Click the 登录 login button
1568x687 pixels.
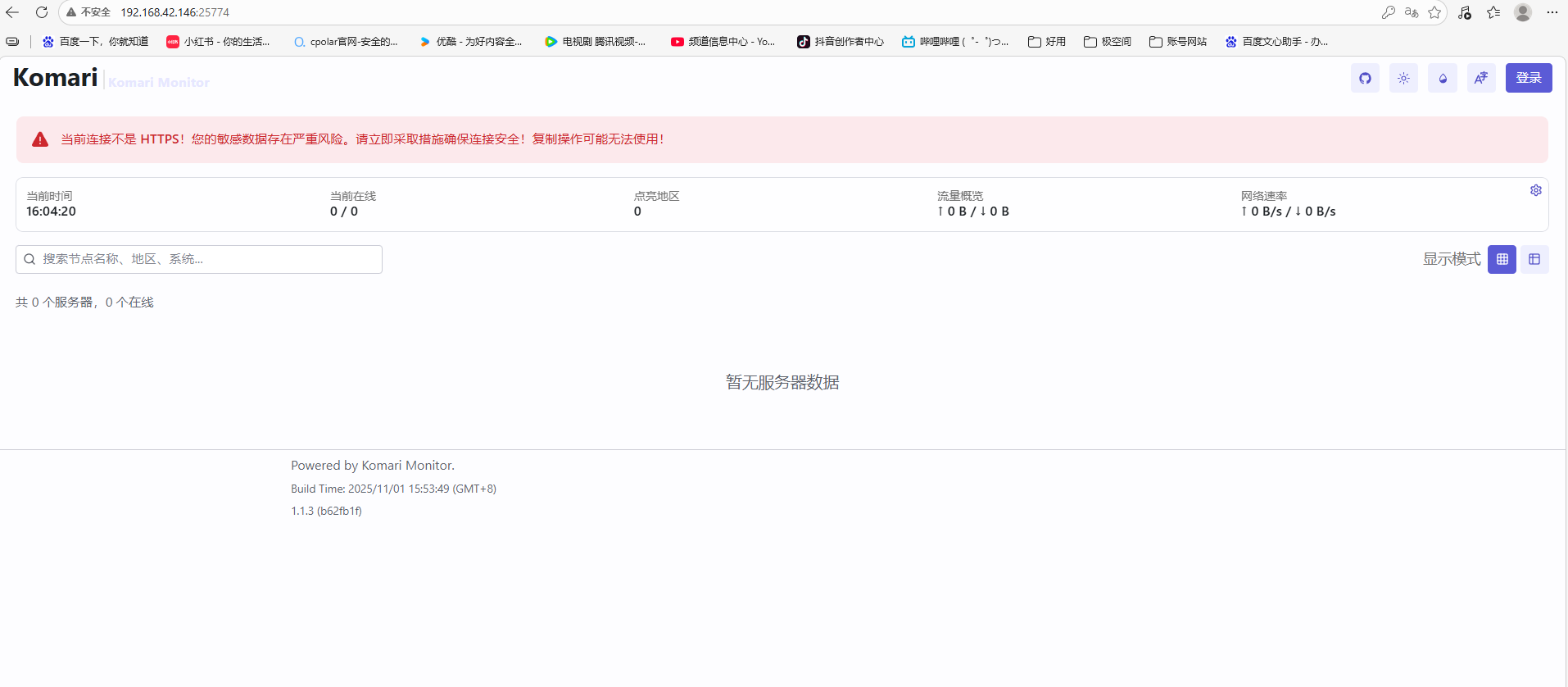[1528, 78]
